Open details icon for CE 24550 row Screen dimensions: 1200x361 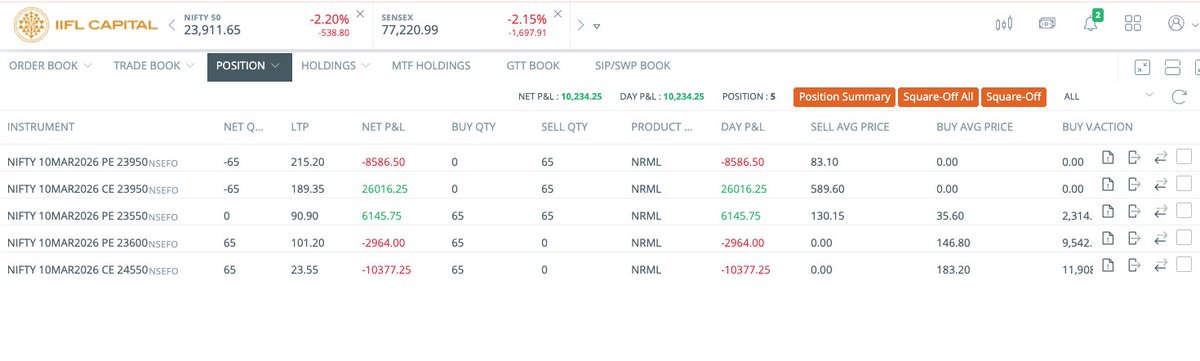[x=1108, y=264]
